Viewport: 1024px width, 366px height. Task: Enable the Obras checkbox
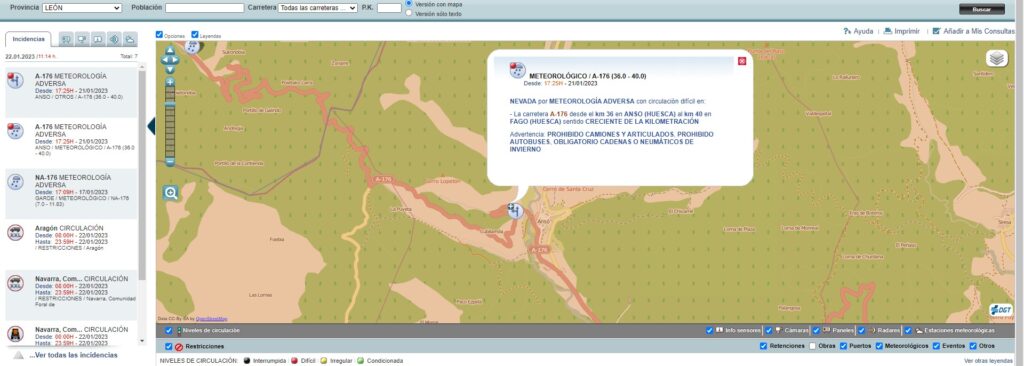pos(812,346)
